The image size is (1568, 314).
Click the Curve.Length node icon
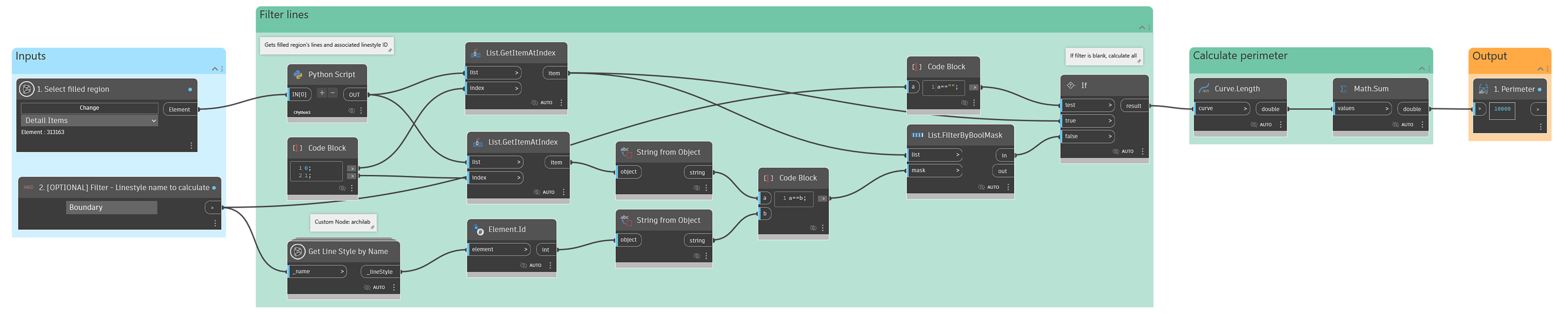click(1203, 89)
